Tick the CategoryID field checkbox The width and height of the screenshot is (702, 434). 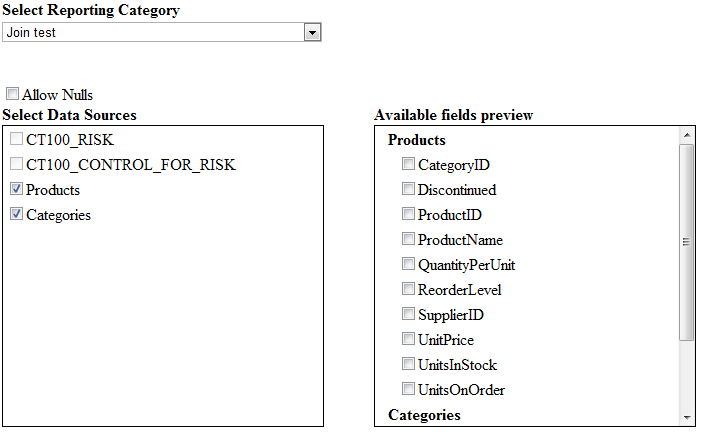tap(408, 163)
